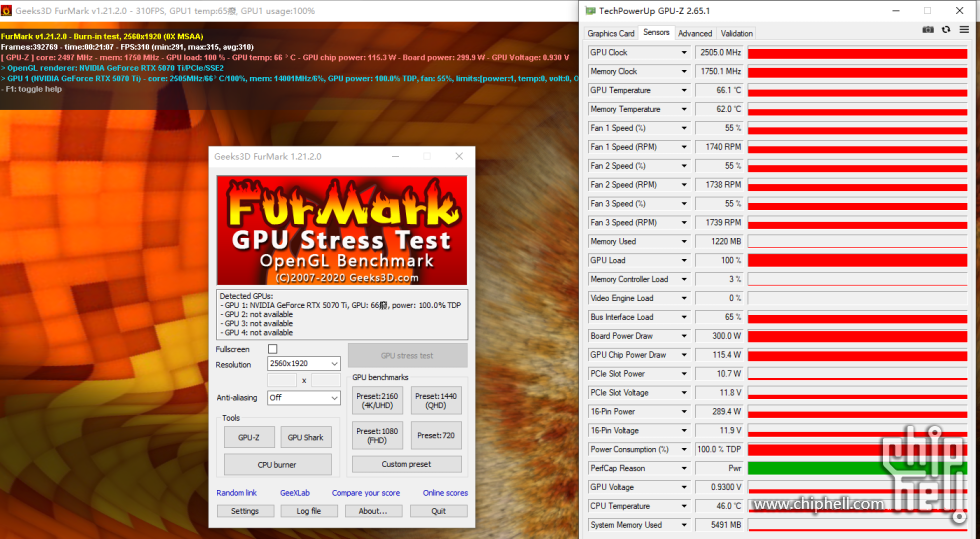Click the PCIe Slot Voltage 11.8 V value
Screen dimensions: 980x539
[x=719, y=393]
